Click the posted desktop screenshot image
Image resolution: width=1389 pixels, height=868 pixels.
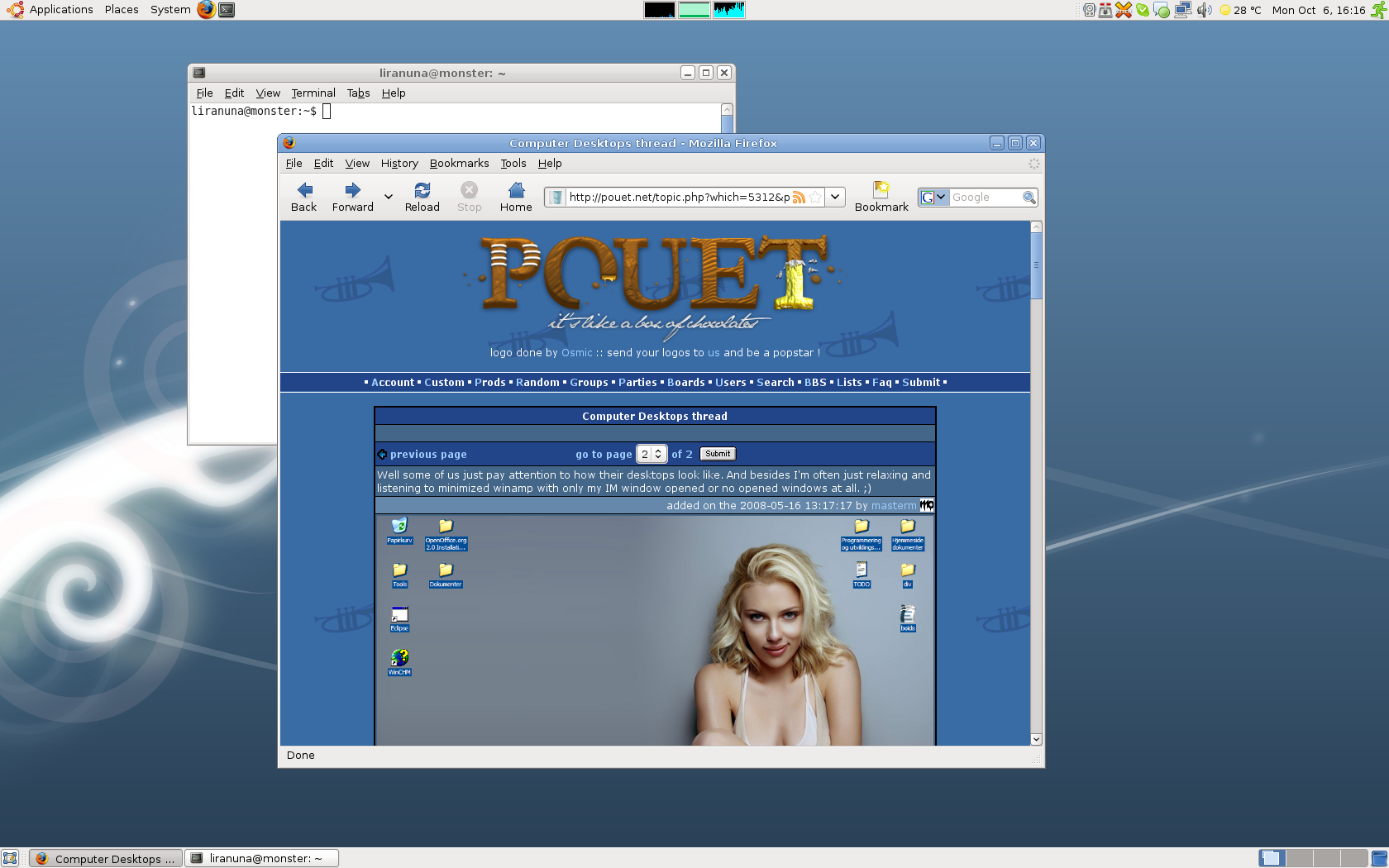(x=655, y=630)
